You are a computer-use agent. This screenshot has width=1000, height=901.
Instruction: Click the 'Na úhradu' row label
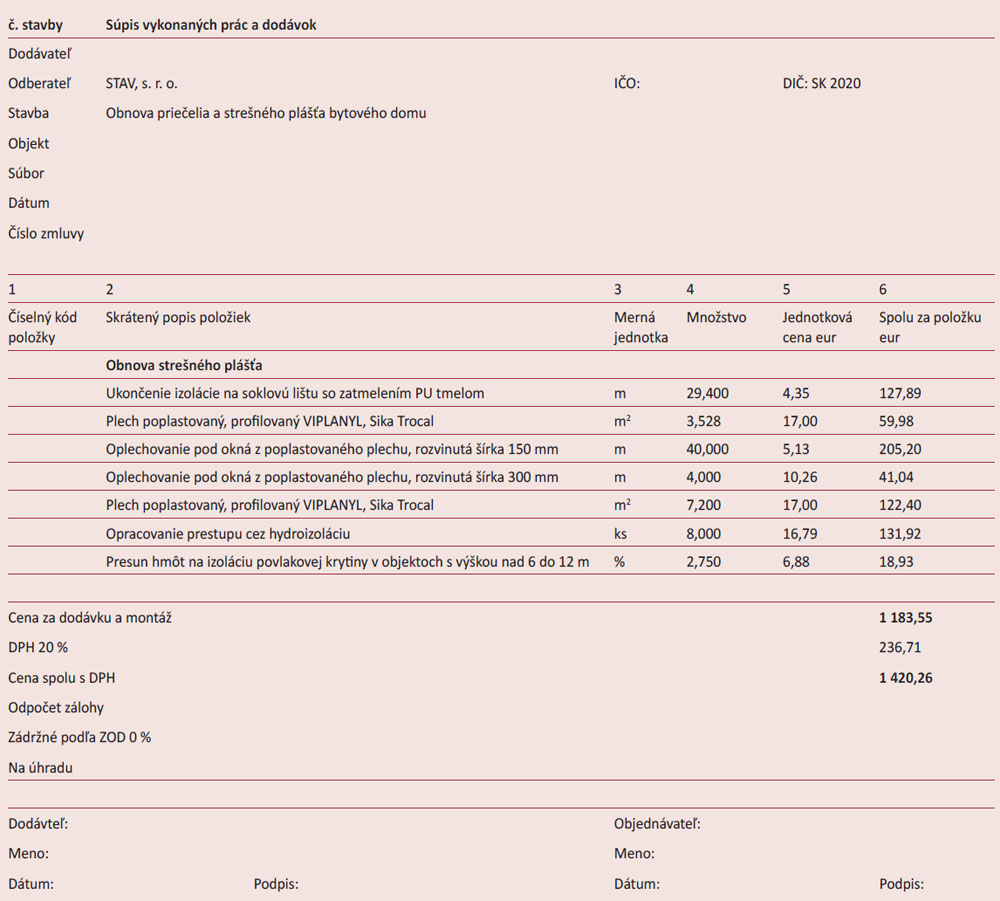tap(40, 768)
